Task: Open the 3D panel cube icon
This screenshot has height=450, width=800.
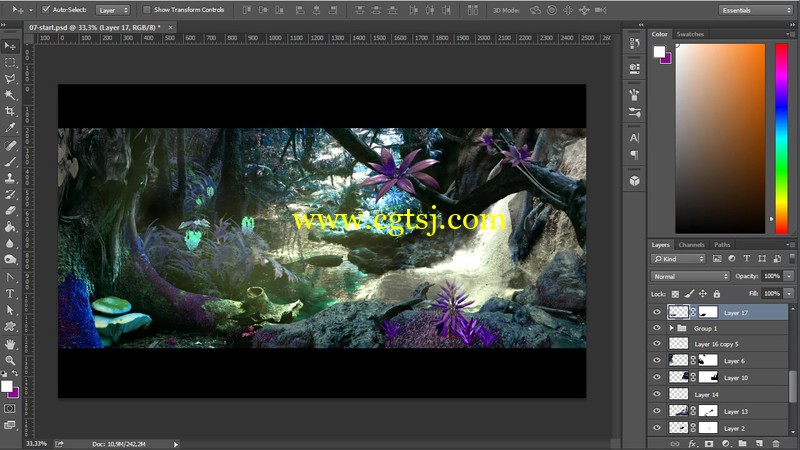Action: click(x=634, y=181)
